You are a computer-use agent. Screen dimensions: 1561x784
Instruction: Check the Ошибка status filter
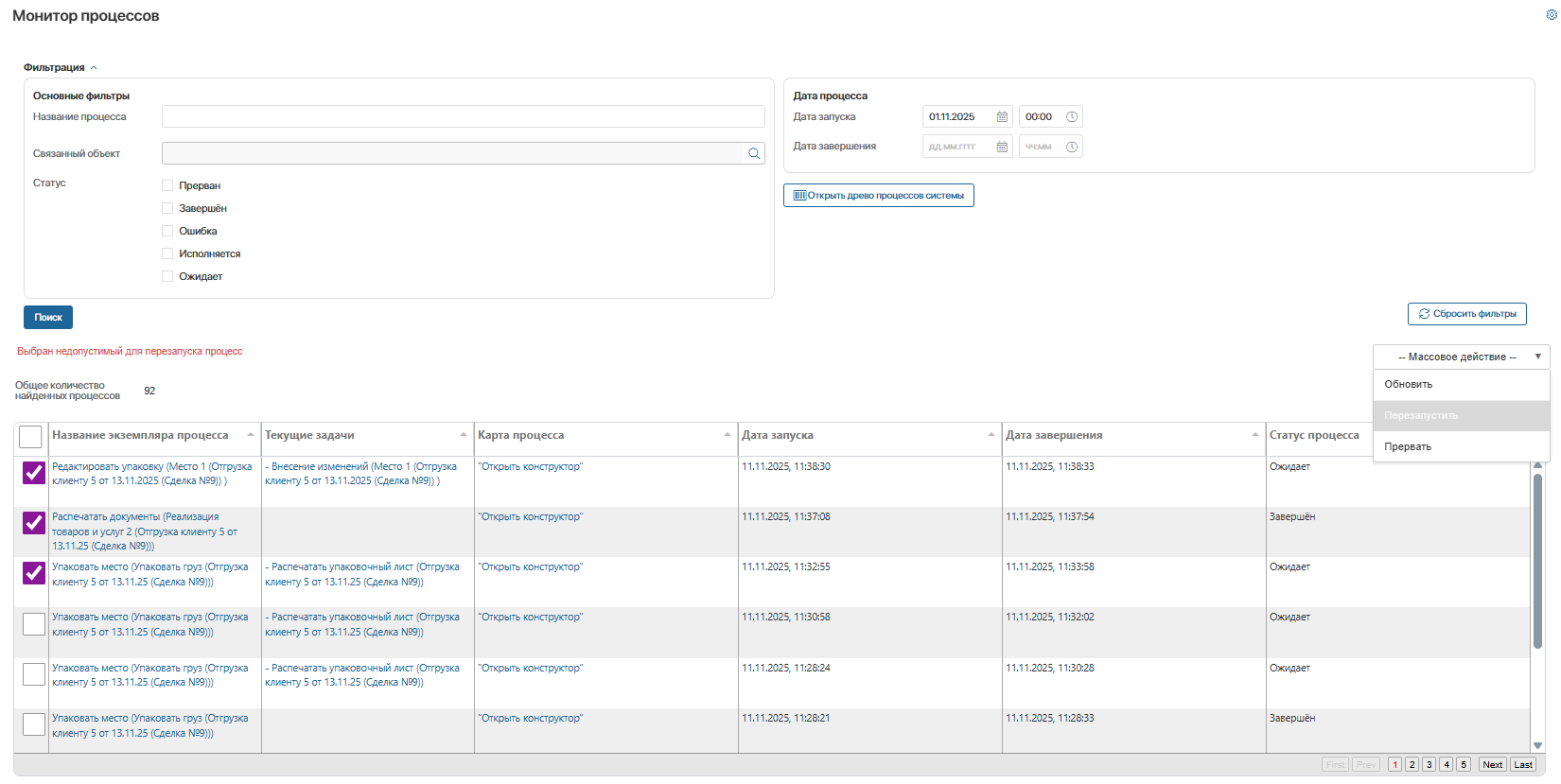[x=167, y=231]
